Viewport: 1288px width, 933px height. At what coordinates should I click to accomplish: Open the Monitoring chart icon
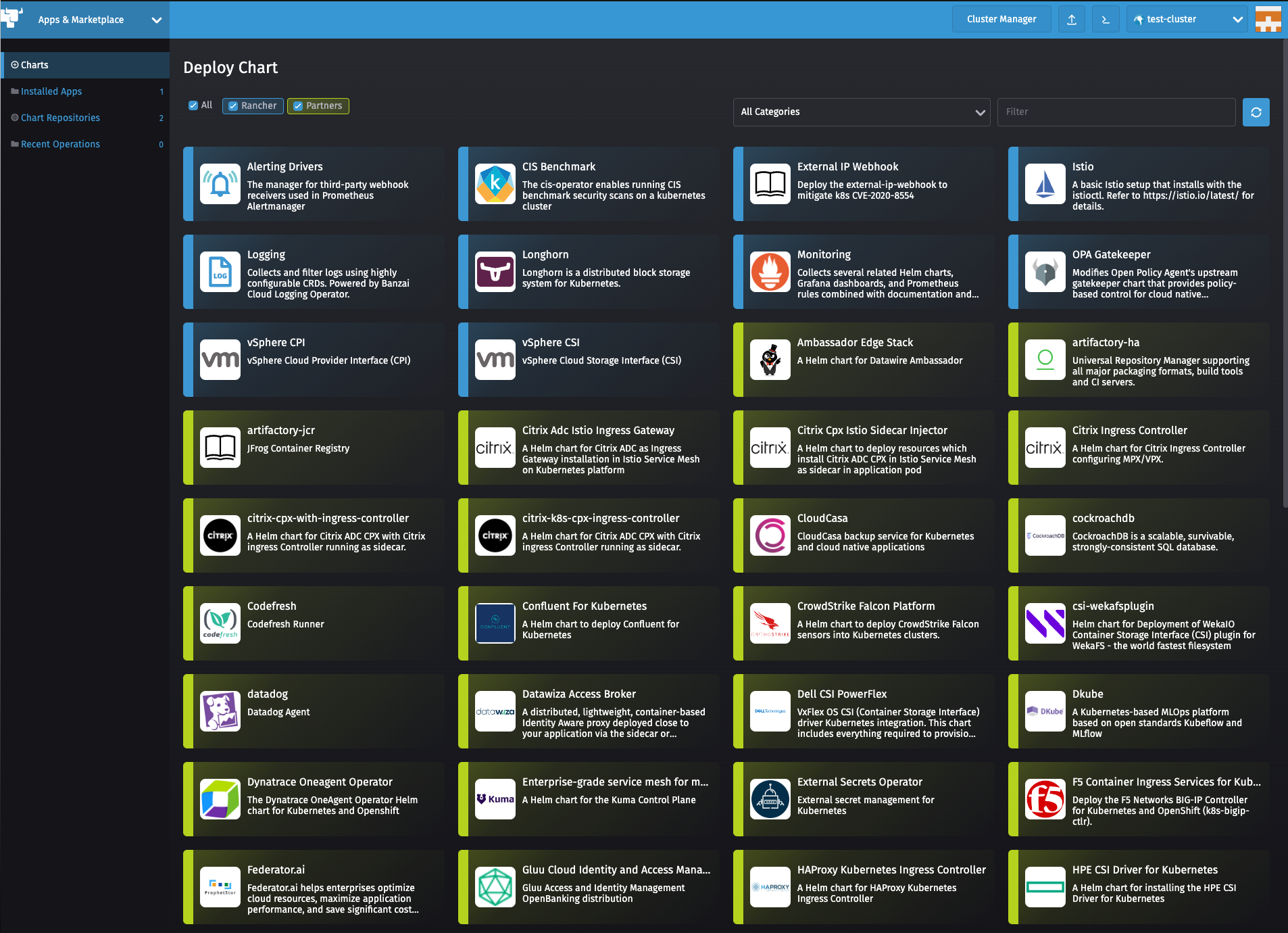(770, 272)
